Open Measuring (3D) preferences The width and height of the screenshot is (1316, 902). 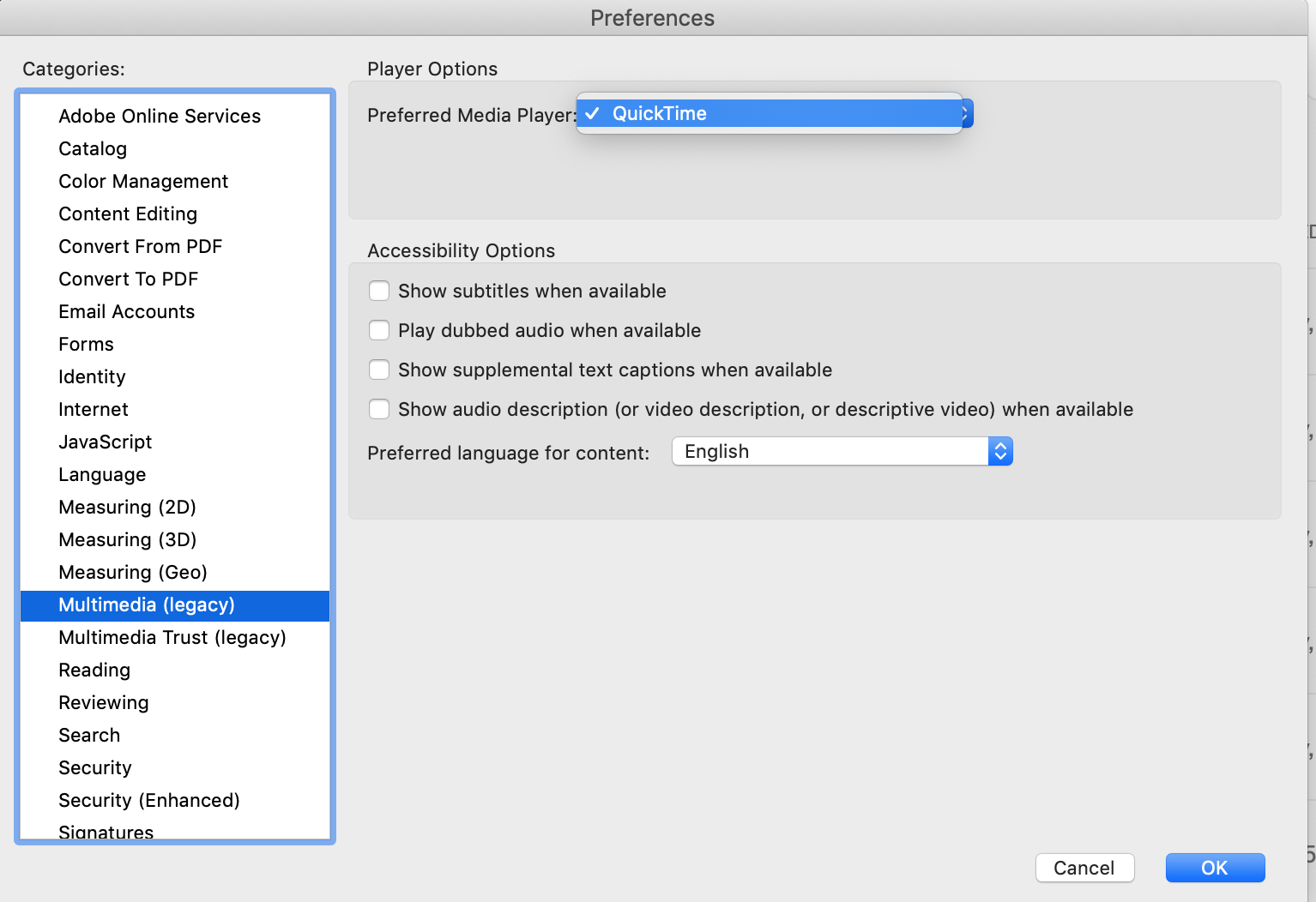tap(126, 539)
